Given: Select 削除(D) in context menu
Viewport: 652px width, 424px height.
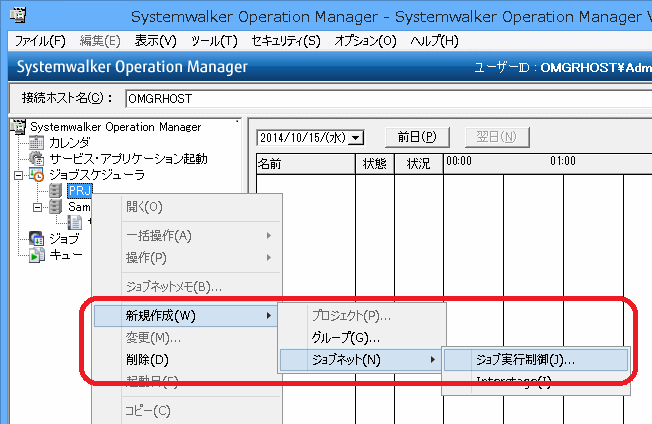Looking at the screenshot, I should click(x=185, y=360).
